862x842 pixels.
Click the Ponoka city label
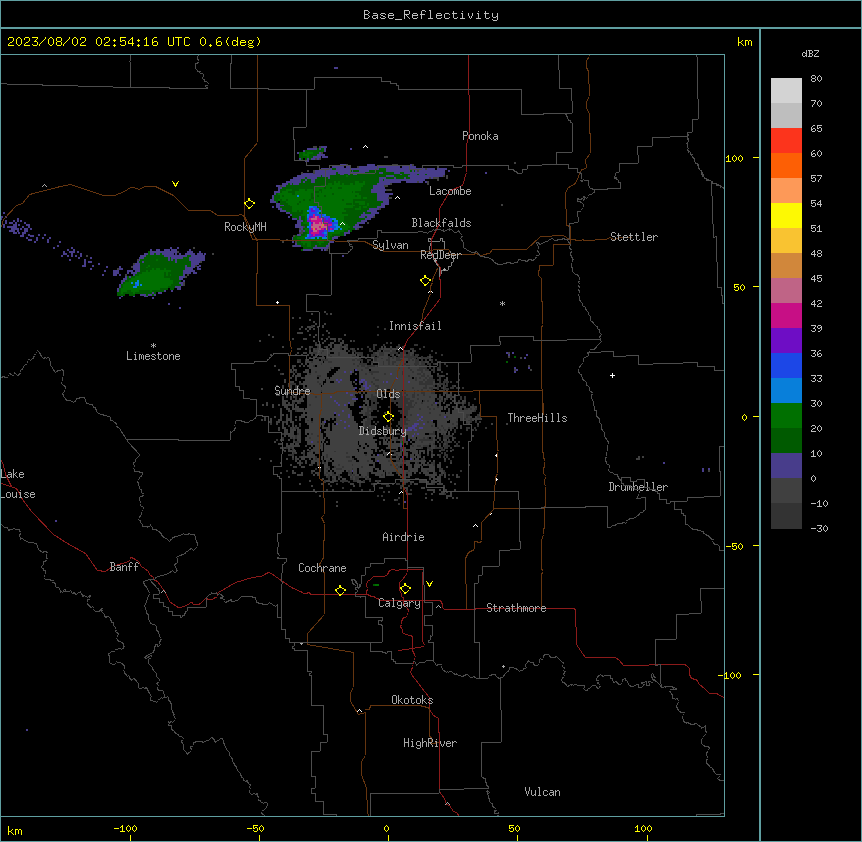click(x=480, y=136)
